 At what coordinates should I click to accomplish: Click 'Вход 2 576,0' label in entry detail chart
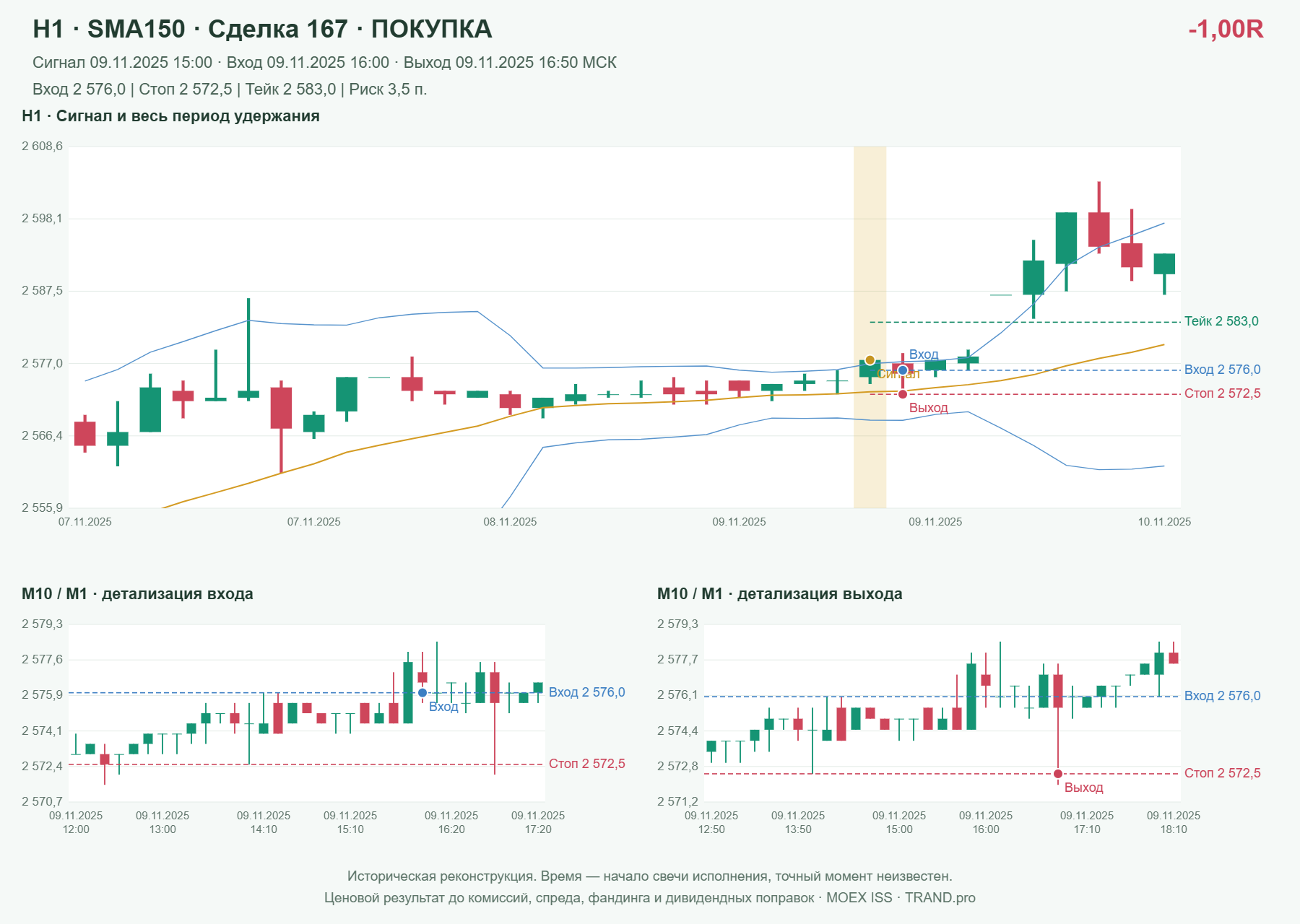tap(587, 692)
